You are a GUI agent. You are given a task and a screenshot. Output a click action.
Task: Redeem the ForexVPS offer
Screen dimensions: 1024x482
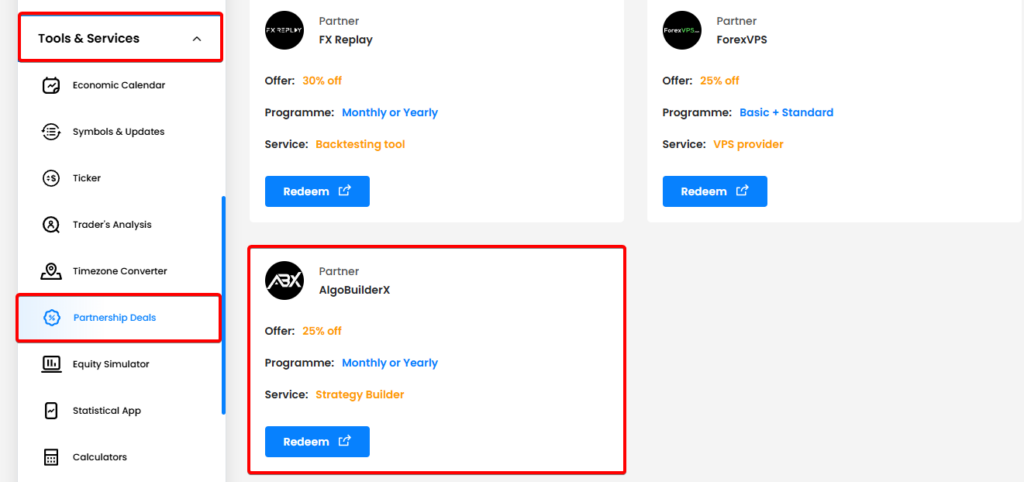point(714,191)
